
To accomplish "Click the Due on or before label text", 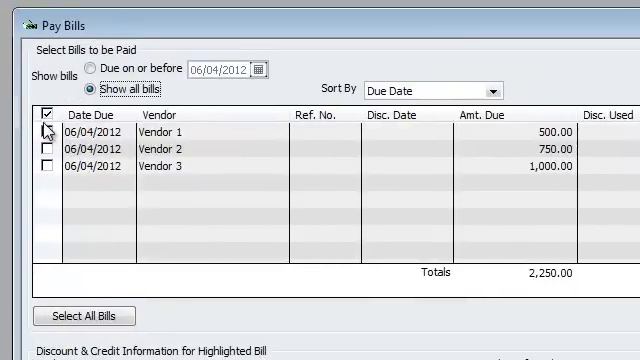I will 141,68.
